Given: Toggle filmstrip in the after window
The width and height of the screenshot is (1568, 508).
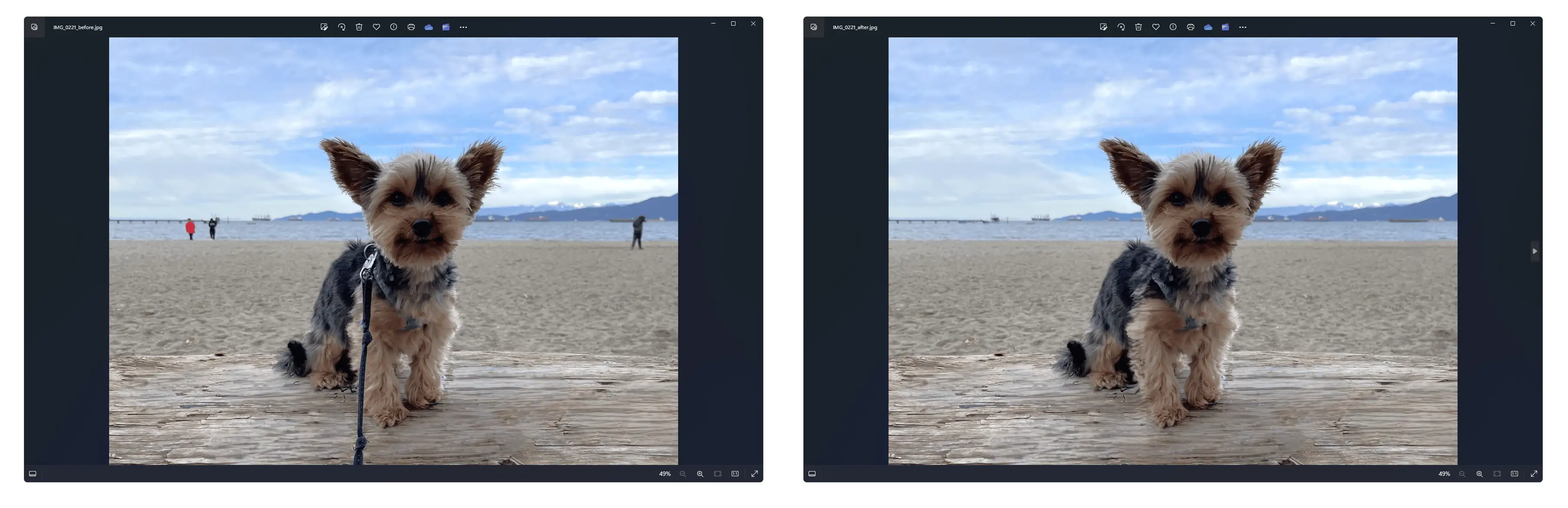Looking at the screenshot, I should point(812,474).
